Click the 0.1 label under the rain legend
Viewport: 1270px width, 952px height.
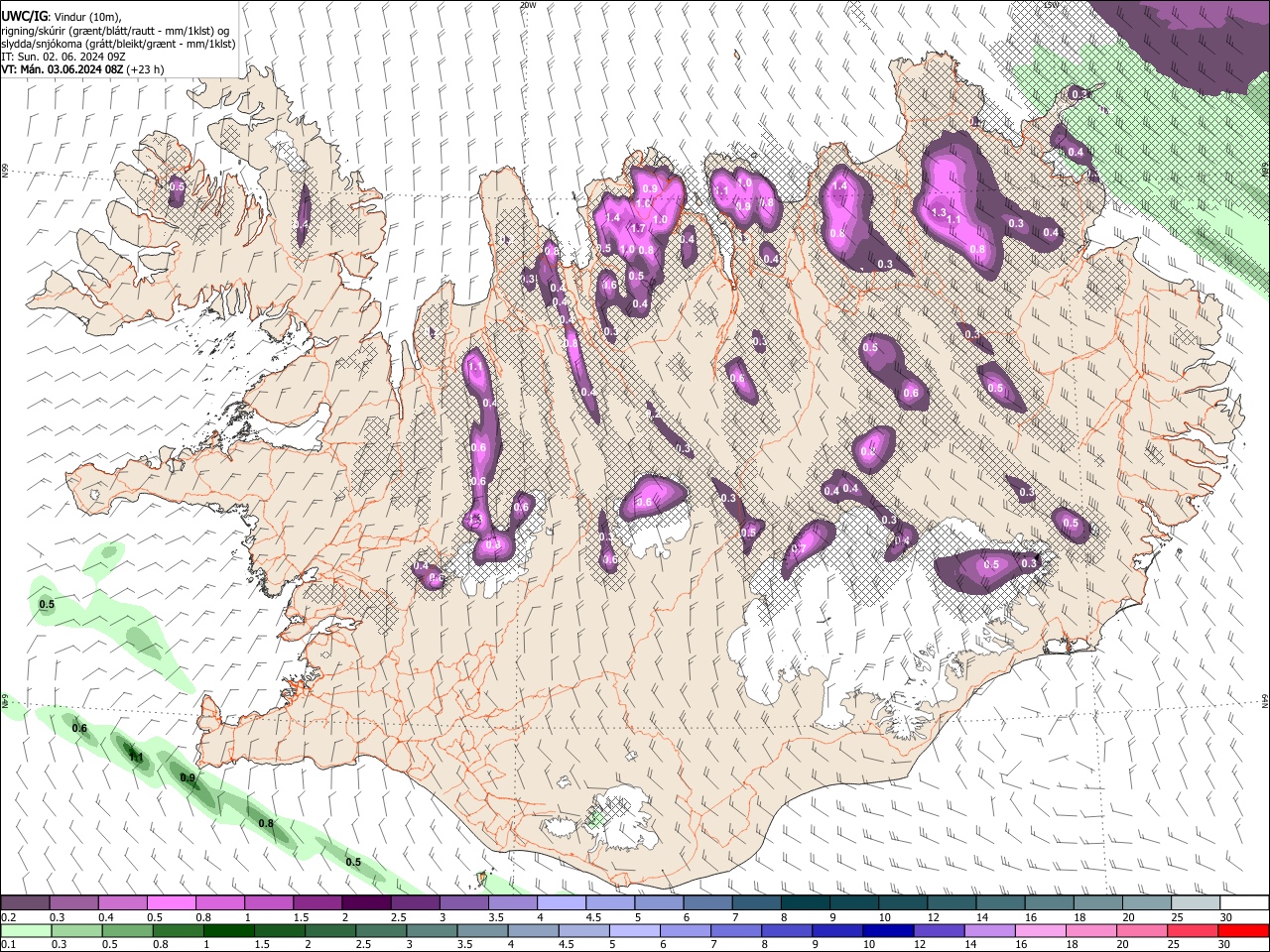pos(8,944)
